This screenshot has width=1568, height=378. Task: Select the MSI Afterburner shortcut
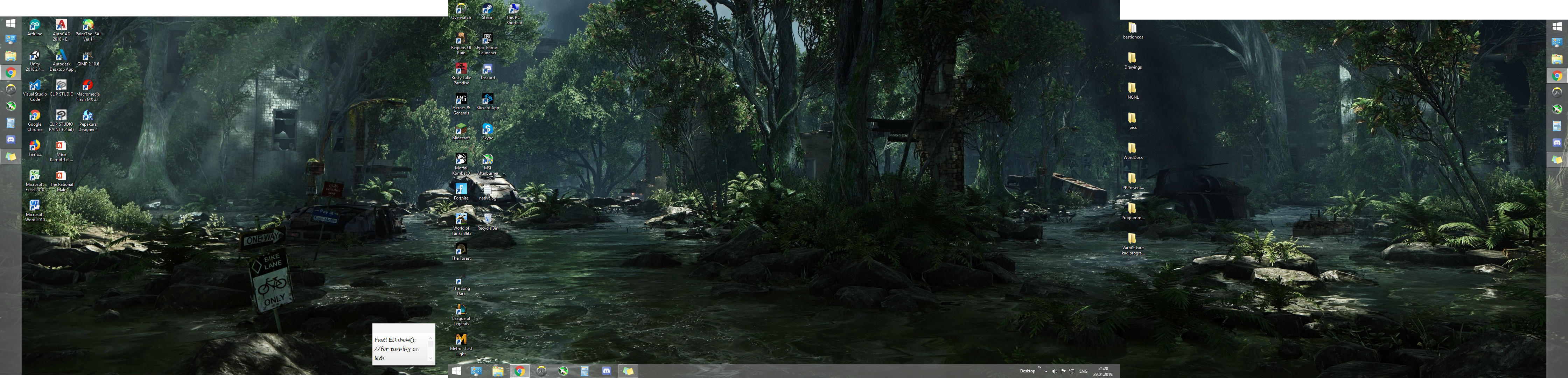(x=488, y=164)
